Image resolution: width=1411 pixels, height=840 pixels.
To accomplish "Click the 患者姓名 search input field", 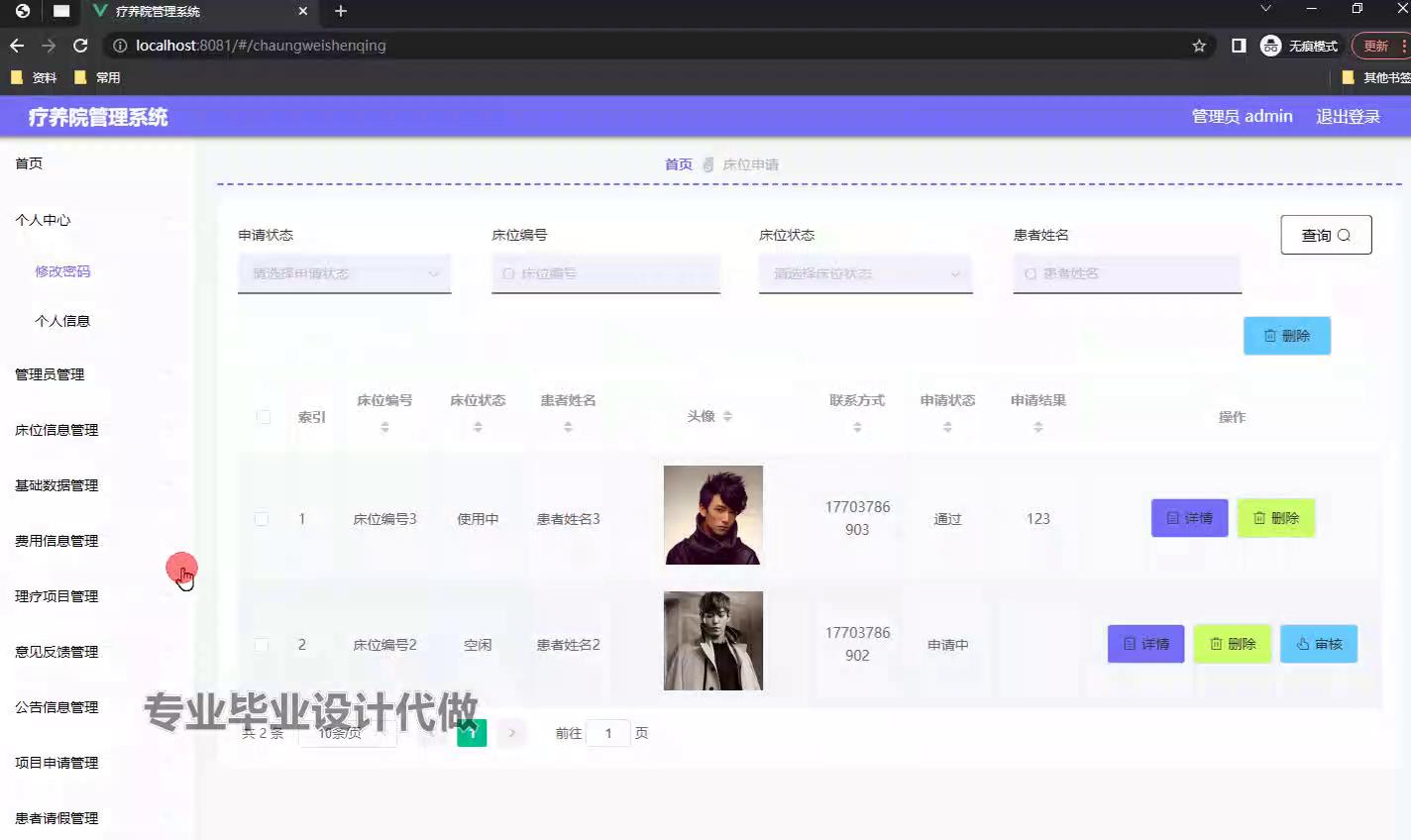I will (x=1127, y=273).
